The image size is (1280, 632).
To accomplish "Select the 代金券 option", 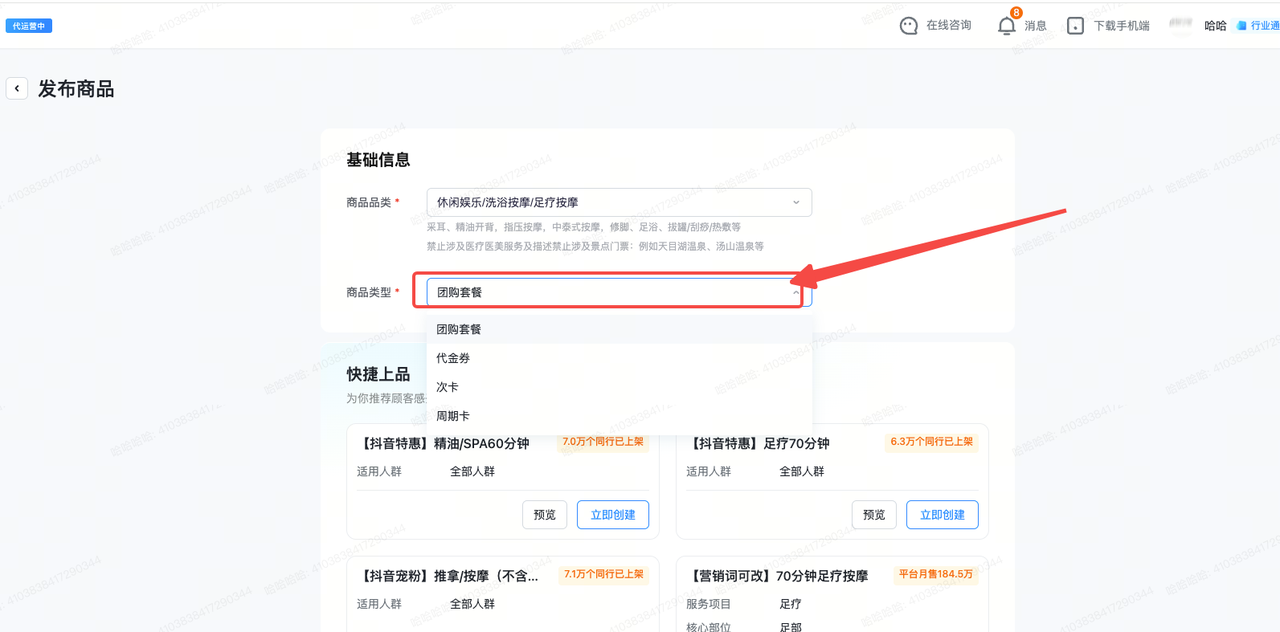I will [619, 358].
